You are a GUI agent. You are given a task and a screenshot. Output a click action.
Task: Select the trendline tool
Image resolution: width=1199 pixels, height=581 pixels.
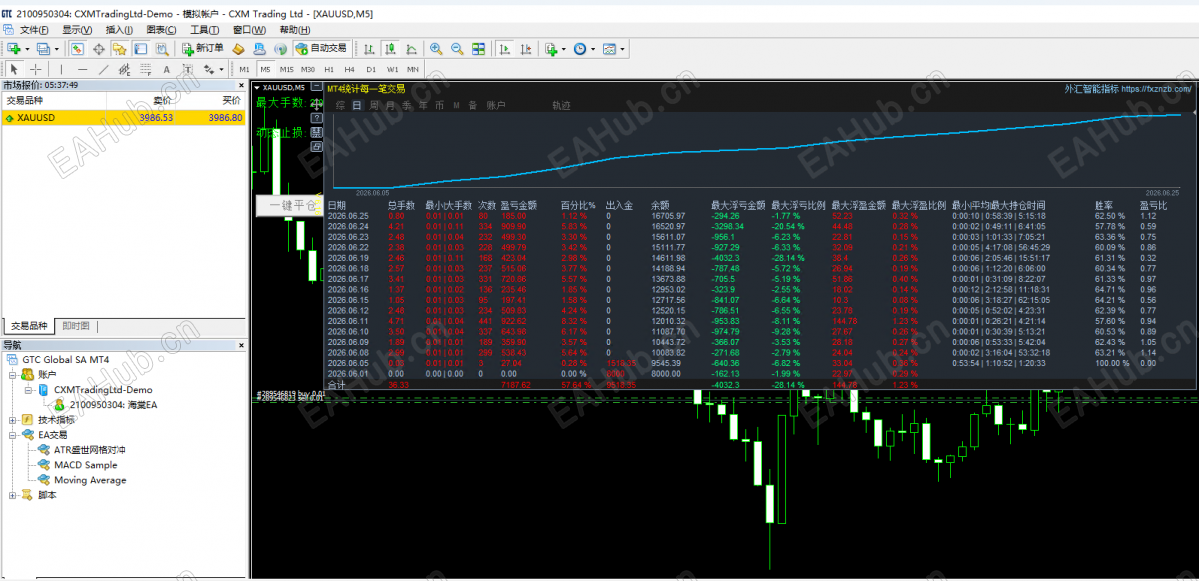103,69
